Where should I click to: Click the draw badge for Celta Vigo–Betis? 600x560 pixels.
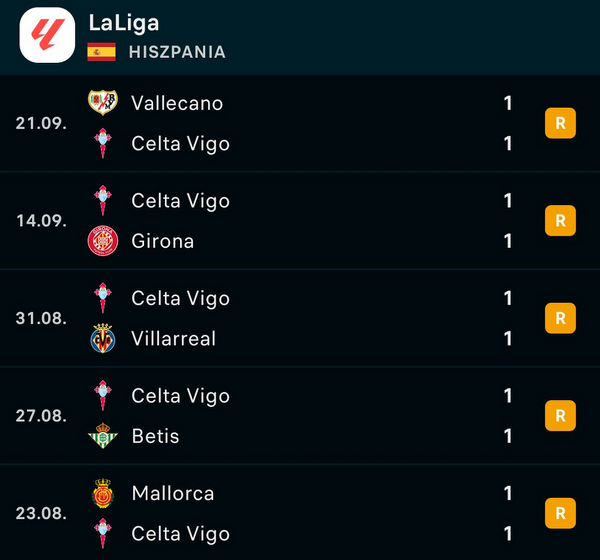[560, 415]
